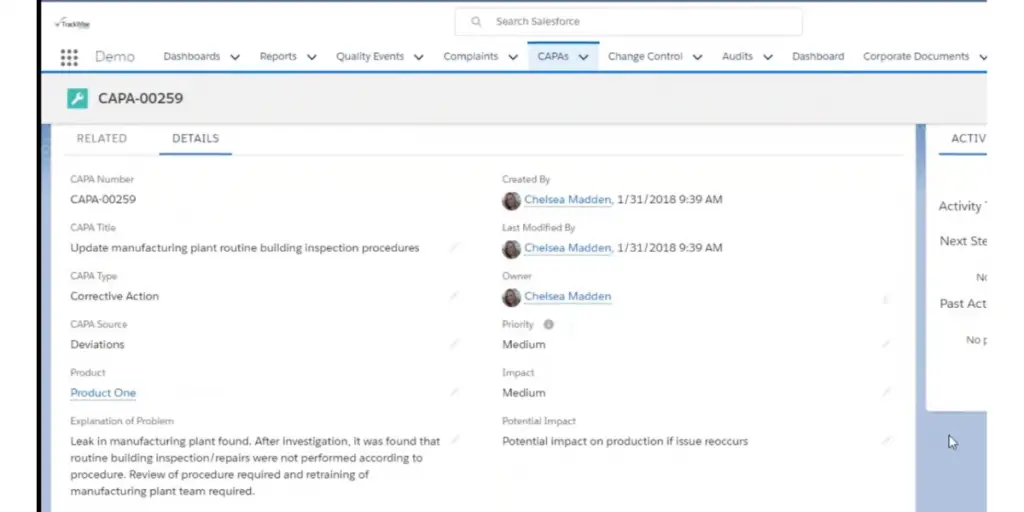Click Chelsea Madden link under Last Modified By
1024x512 pixels.
pyautogui.click(x=568, y=248)
